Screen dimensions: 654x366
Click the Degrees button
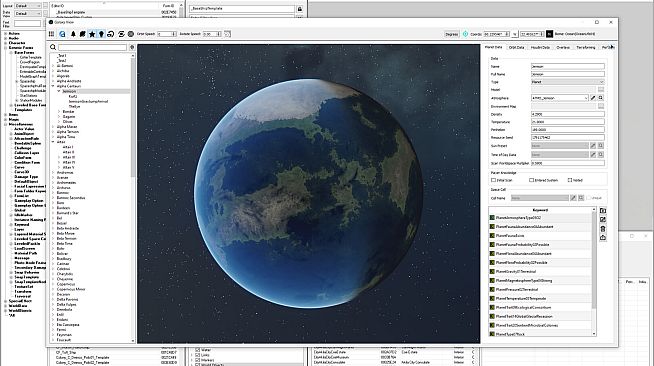coord(451,34)
